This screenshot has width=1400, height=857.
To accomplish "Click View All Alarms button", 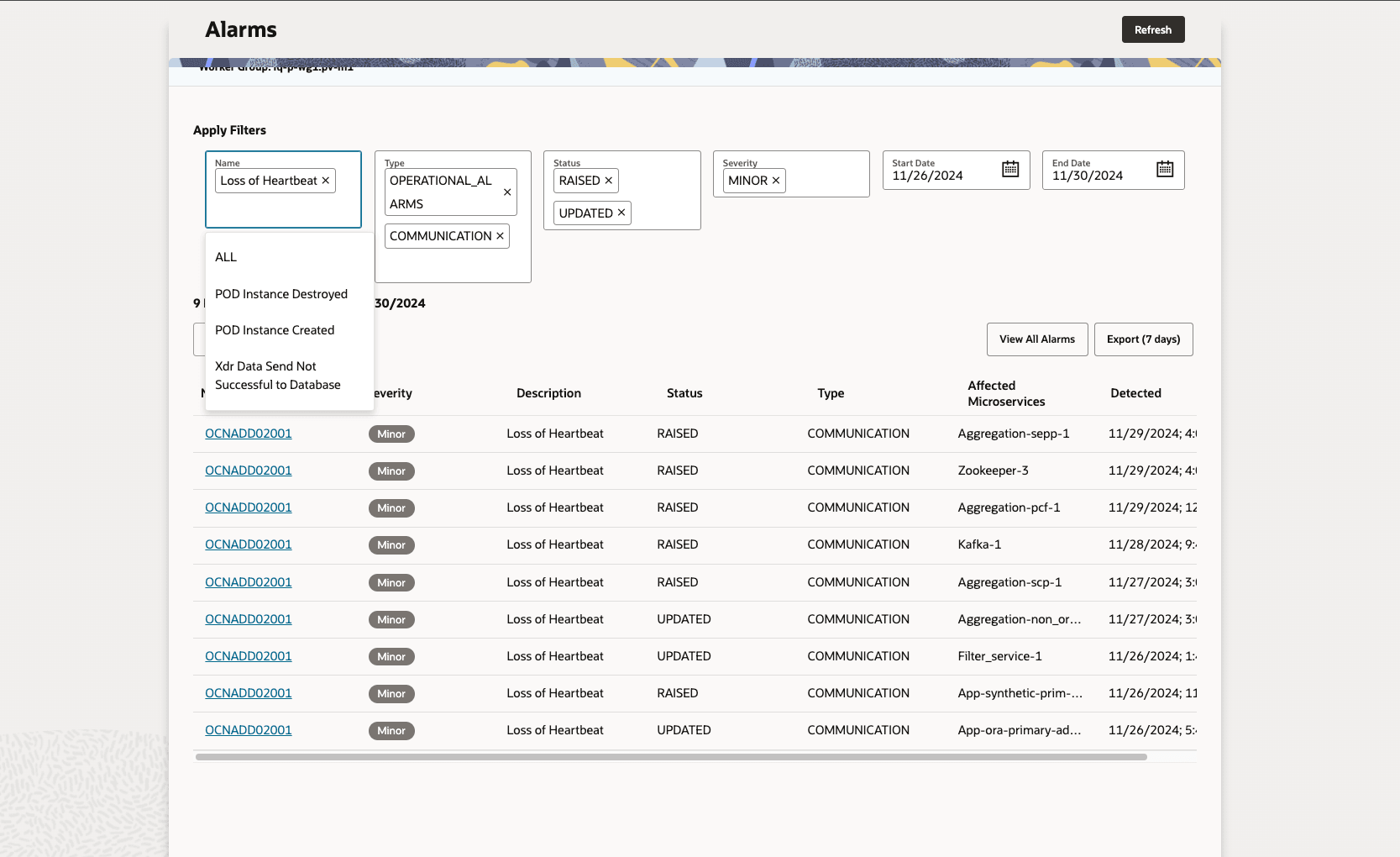I will (x=1037, y=339).
